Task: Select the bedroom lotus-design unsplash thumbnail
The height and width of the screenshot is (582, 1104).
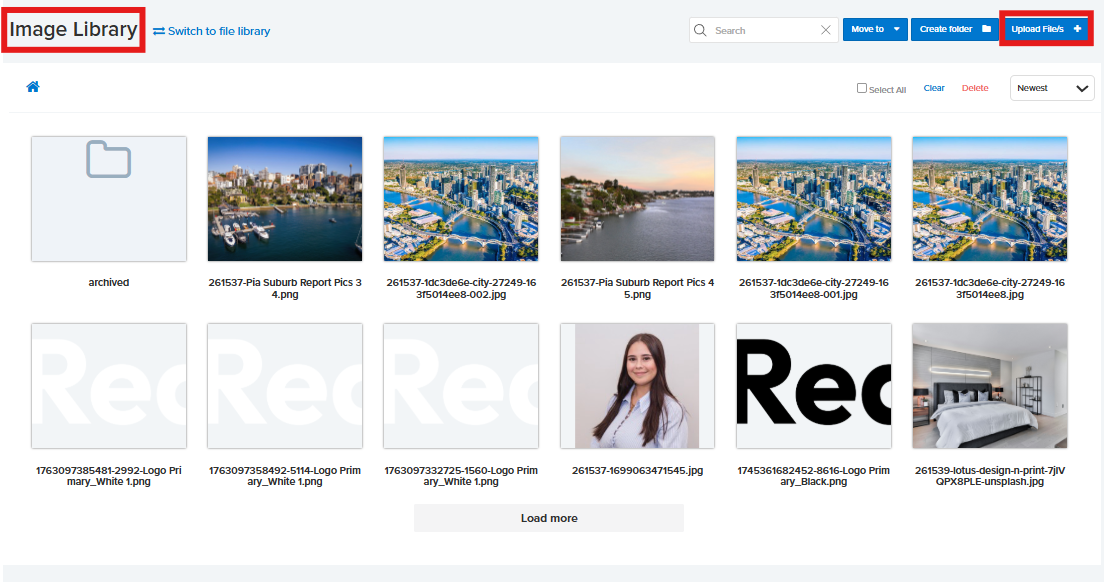Action: (989, 386)
